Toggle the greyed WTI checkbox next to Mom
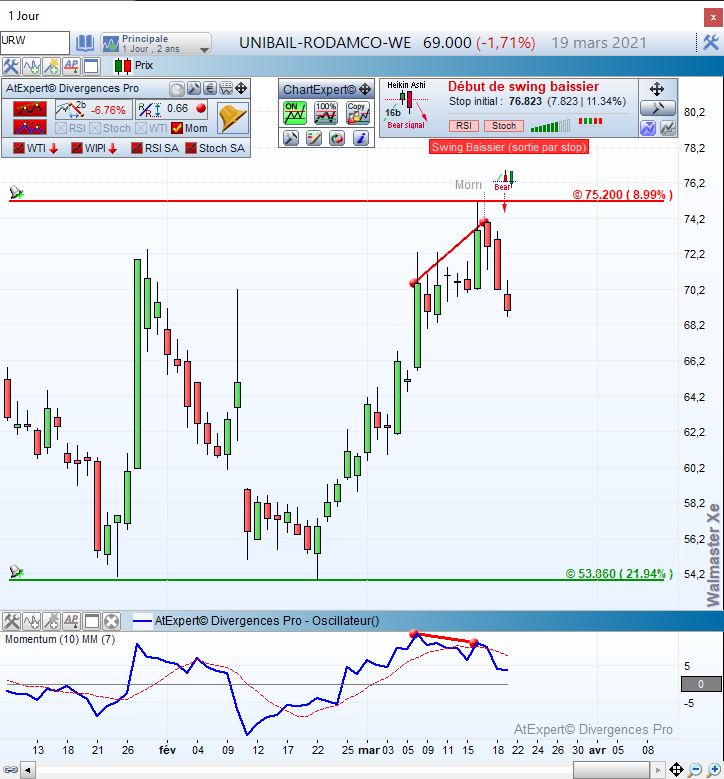This screenshot has width=724, height=779. pyautogui.click(x=141, y=128)
